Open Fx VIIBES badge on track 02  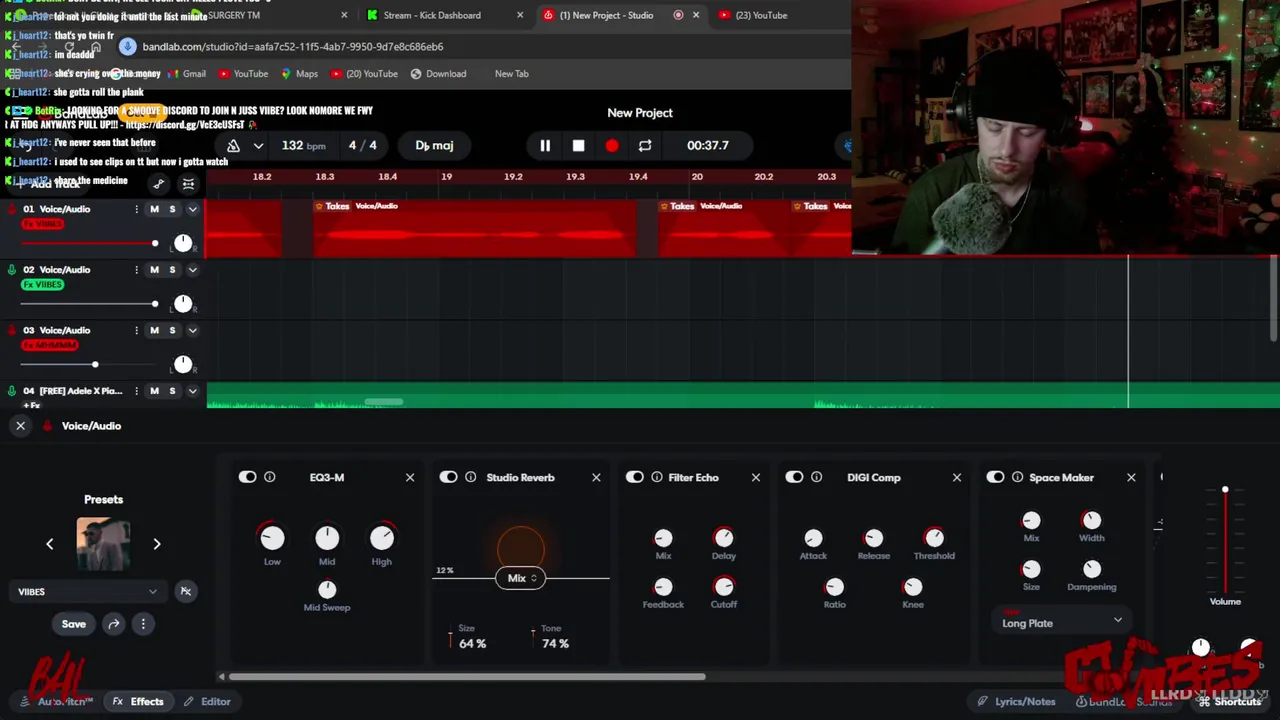pos(42,285)
